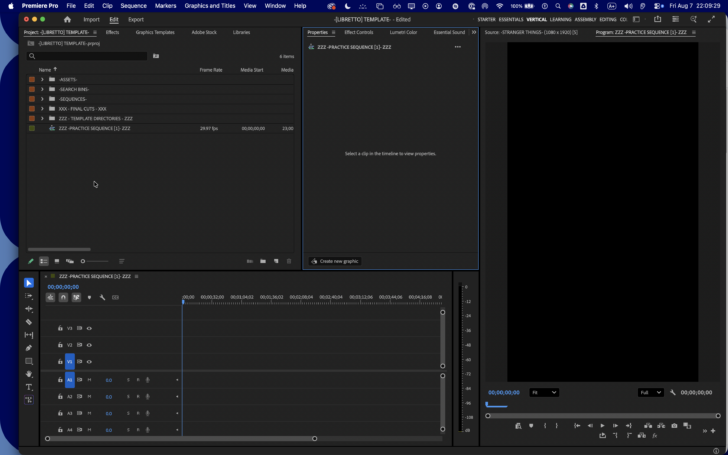Select the Ripple Edit tool
The height and width of the screenshot is (455, 728).
click(29, 309)
